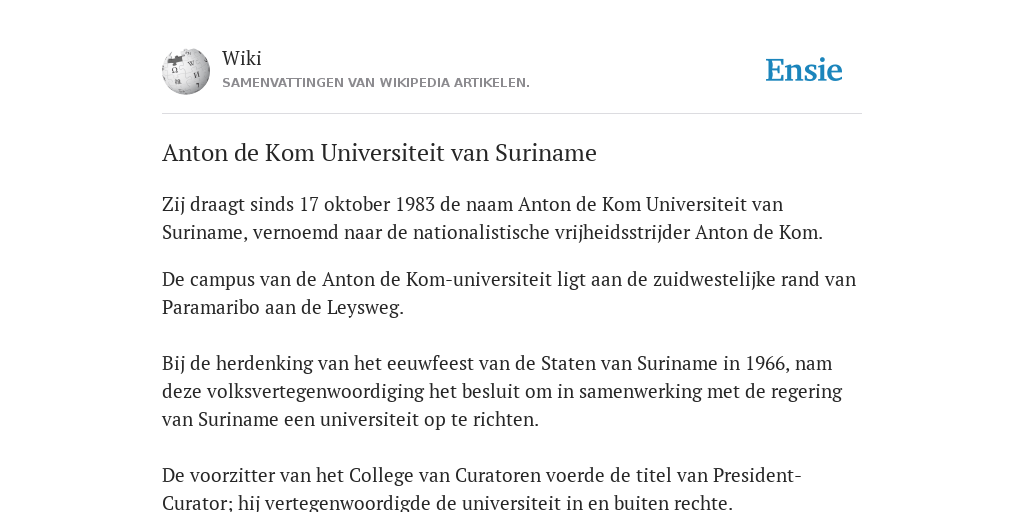Click the paragraph about the College van Curatoren
Image resolution: width=1024 pixels, height=512 pixels.
(x=482, y=488)
